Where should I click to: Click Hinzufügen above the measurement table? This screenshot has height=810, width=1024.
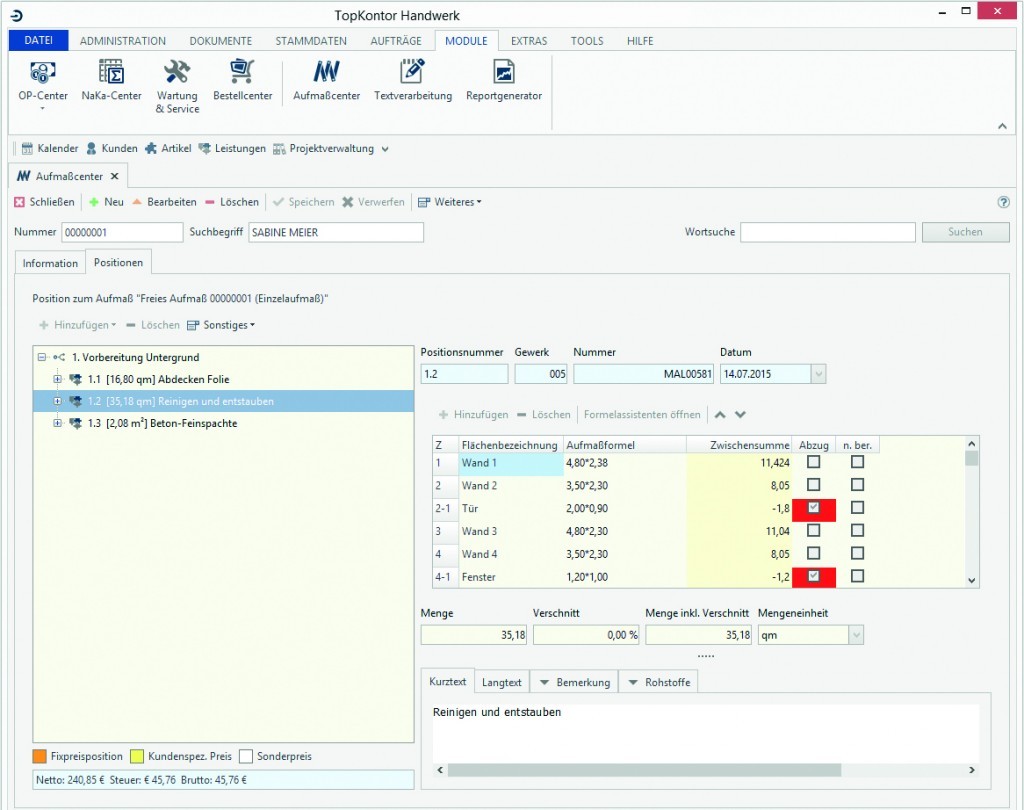click(473, 415)
